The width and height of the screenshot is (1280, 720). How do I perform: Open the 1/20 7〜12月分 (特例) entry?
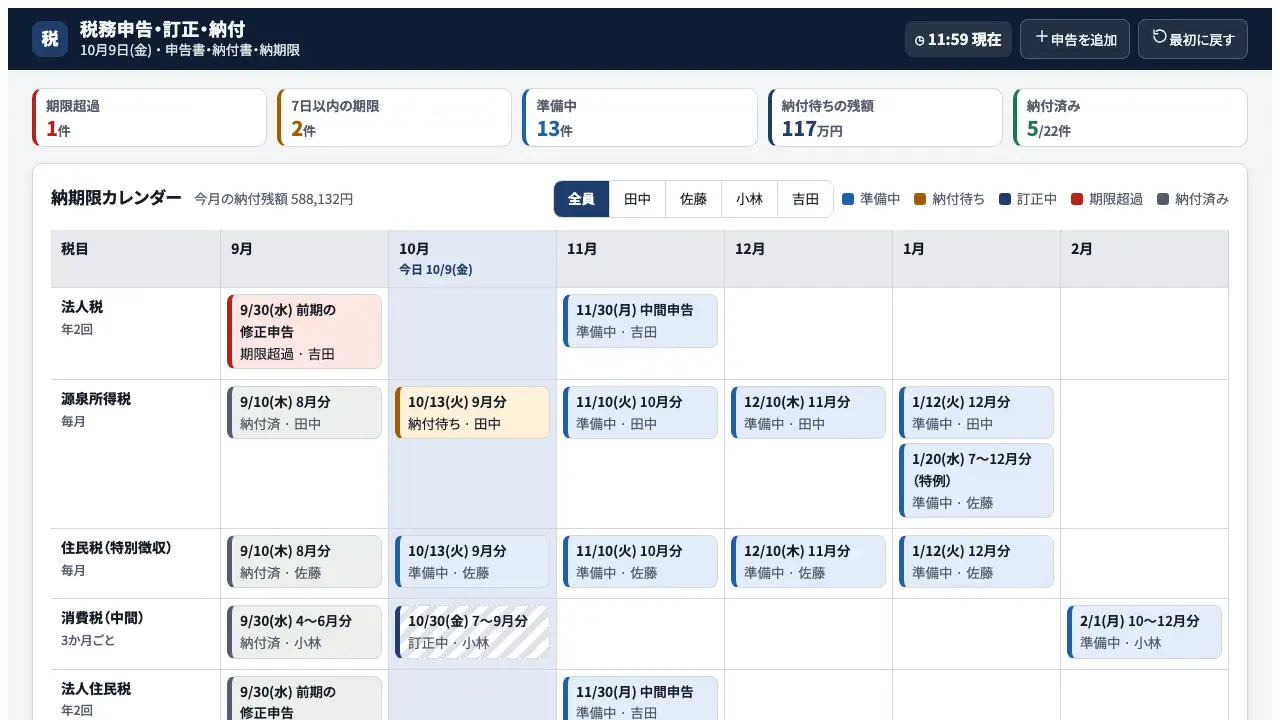pyautogui.click(x=976, y=481)
